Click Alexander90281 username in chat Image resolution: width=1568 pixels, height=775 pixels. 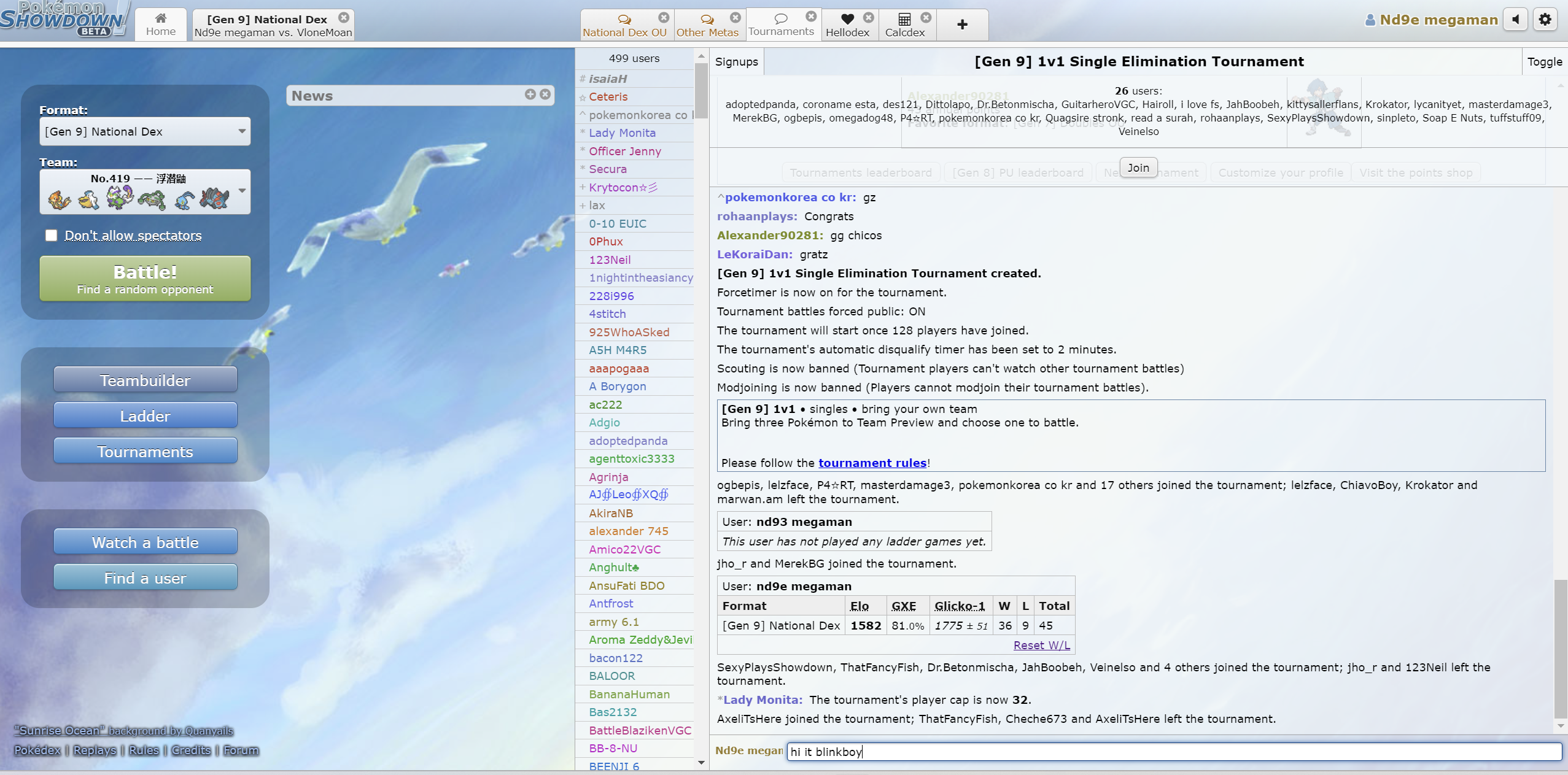tap(770, 235)
